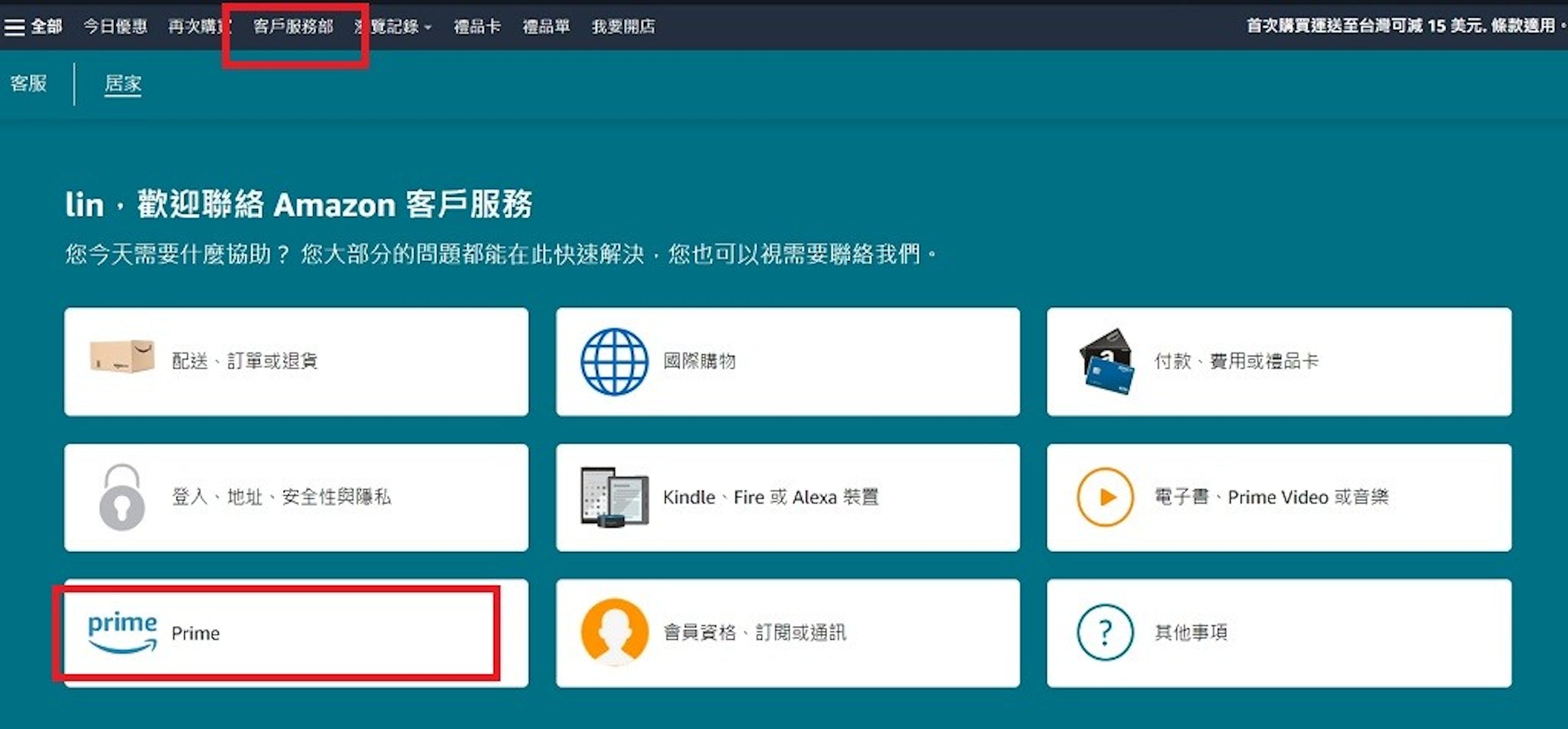Screen dimensions: 1568x729
Task: Switch to the 居家 tab
Action: pos(123,83)
